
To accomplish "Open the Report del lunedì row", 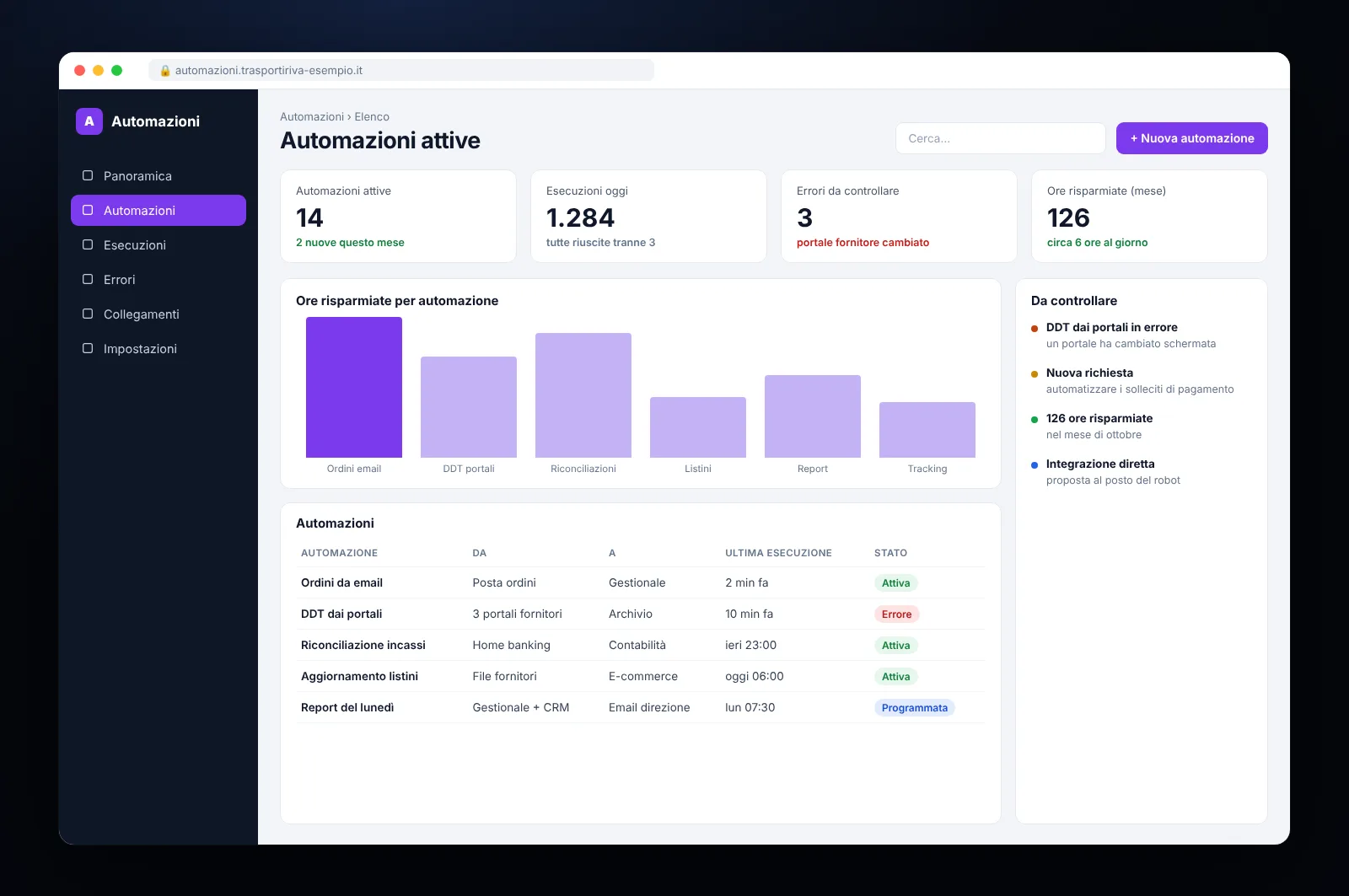I will pos(641,707).
